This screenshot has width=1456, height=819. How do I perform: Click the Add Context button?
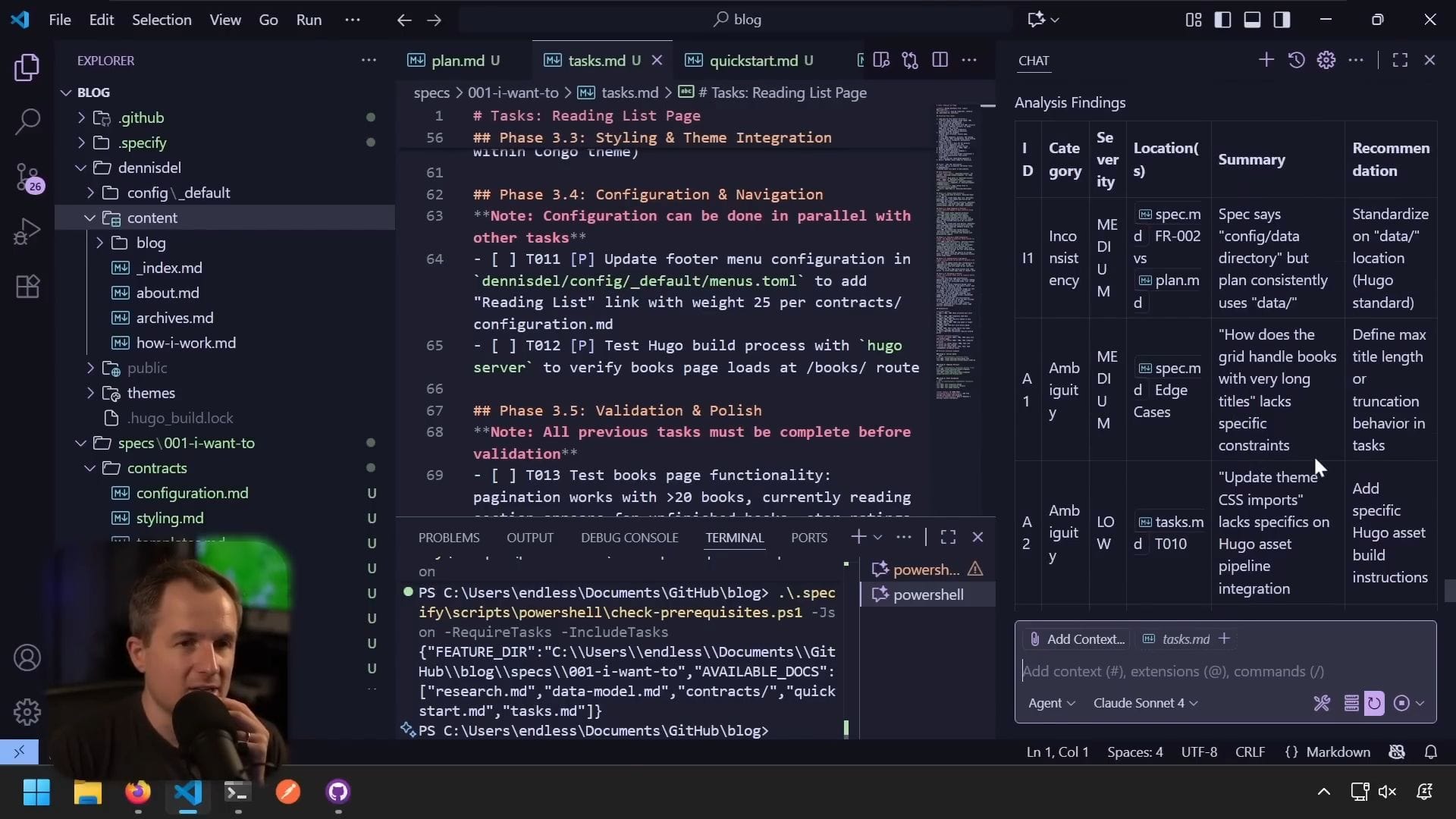coord(1076,639)
